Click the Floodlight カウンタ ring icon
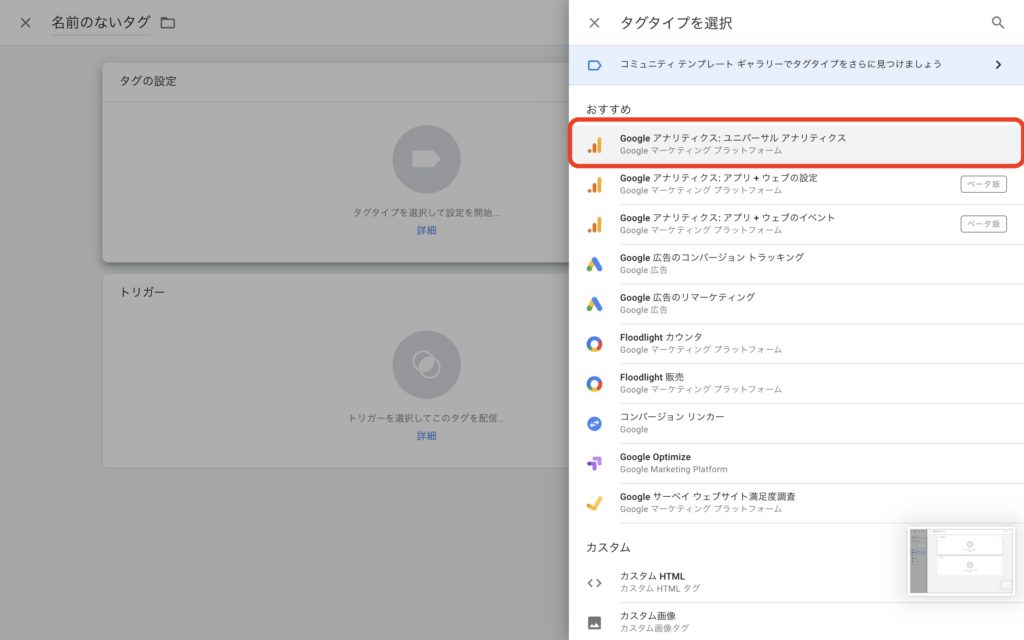This screenshot has width=1024, height=640. click(594, 344)
